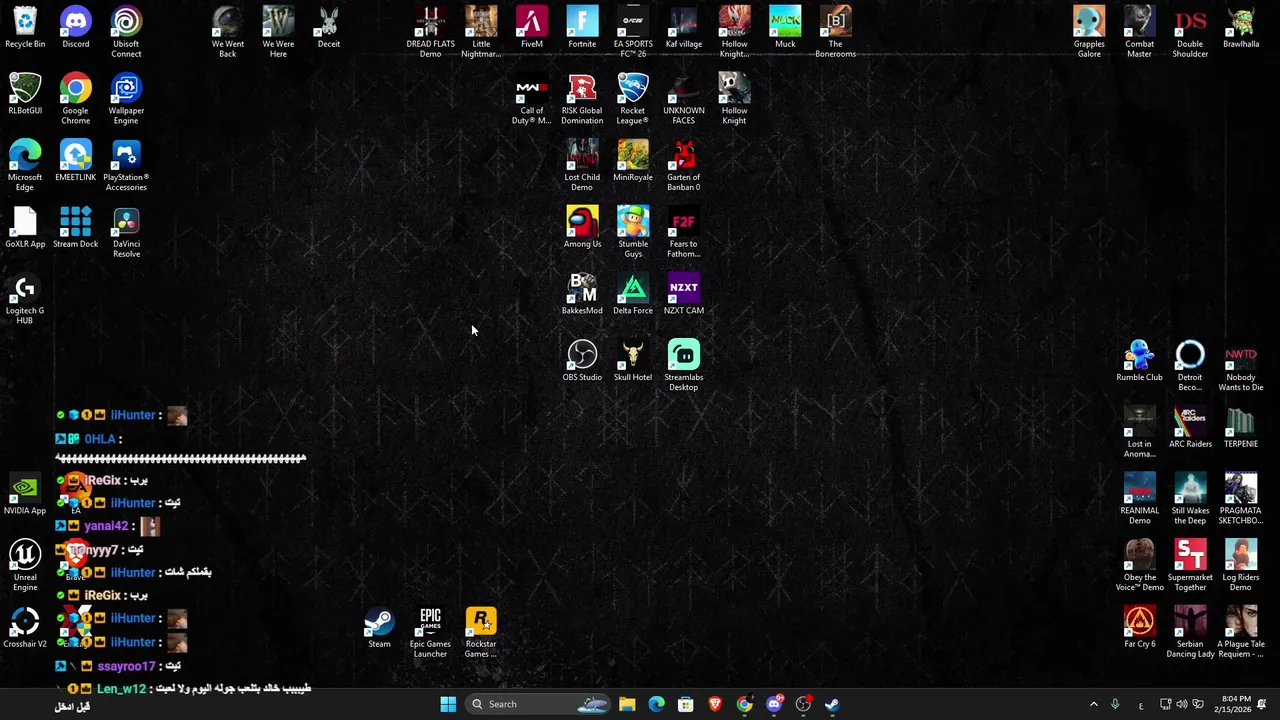Select the Deceit game icon
1280x720 pixels.
point(329,28)
